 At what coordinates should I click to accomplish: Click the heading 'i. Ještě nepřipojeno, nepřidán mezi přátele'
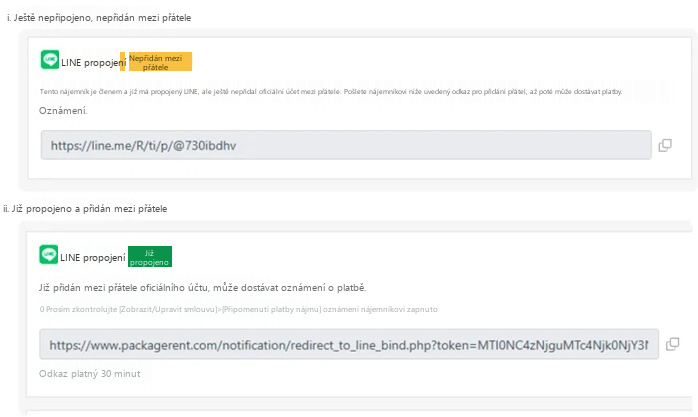point(99,18)
